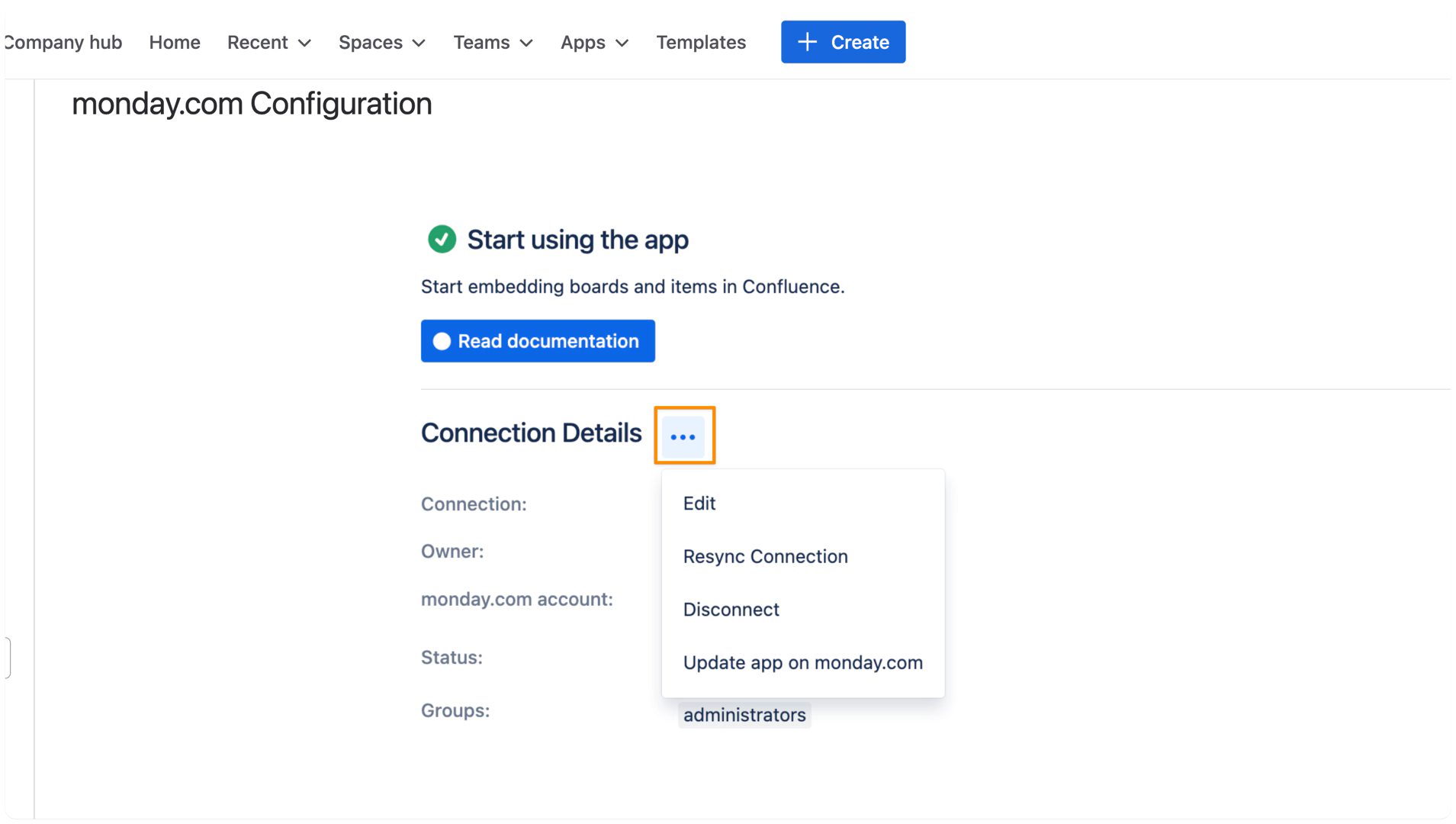Click the administrators group tag
Image resolution: width=1456 pixels, height=824 pixels.
pos(744,715)
